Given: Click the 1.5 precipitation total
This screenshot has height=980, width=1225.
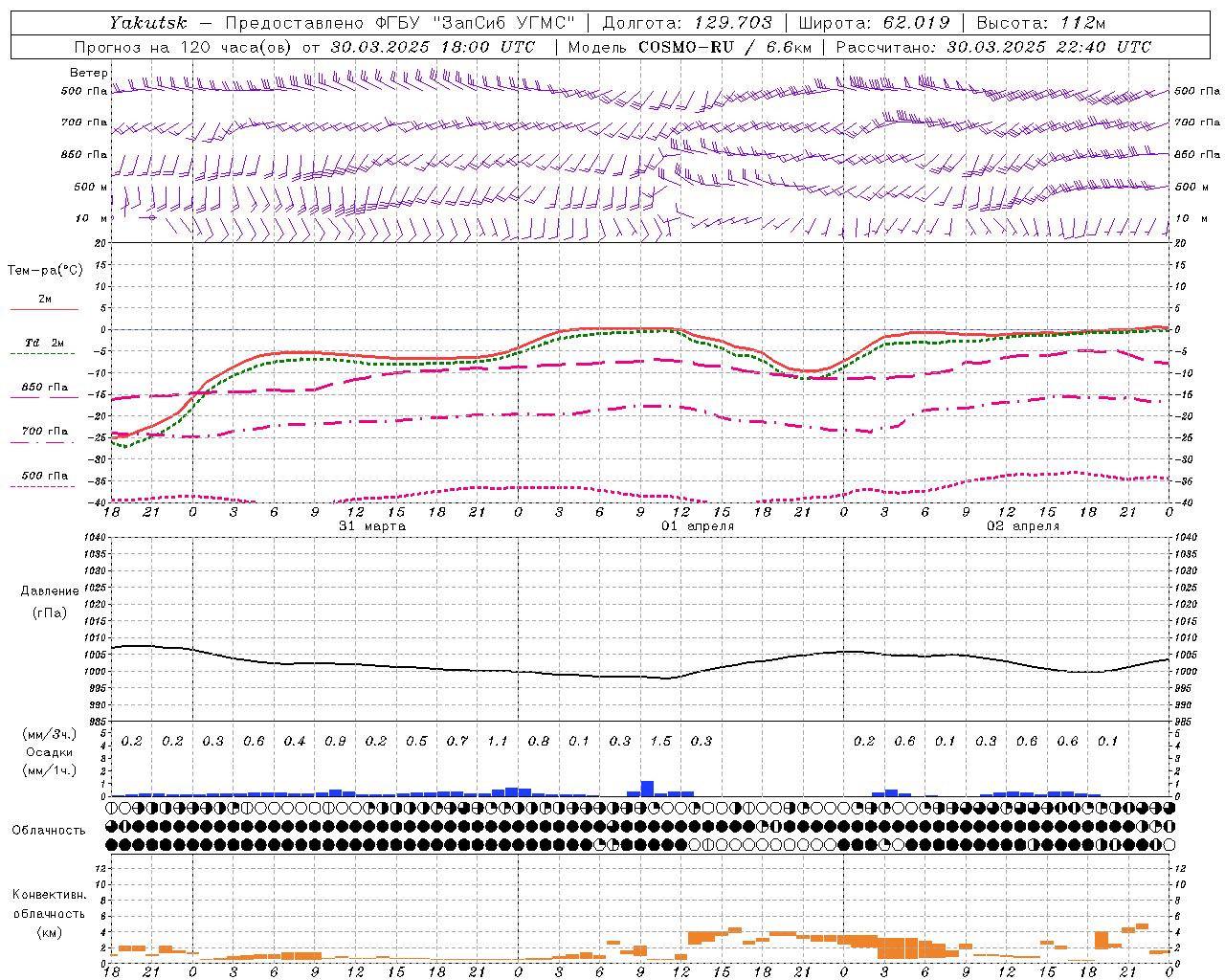Looking at the screenshot, I should (661, 741).
